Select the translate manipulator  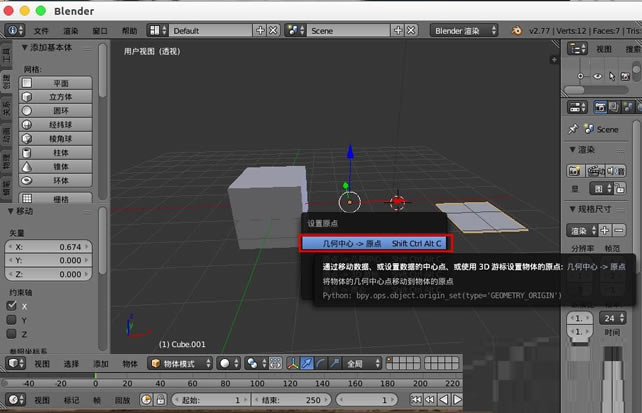[307, 363]
